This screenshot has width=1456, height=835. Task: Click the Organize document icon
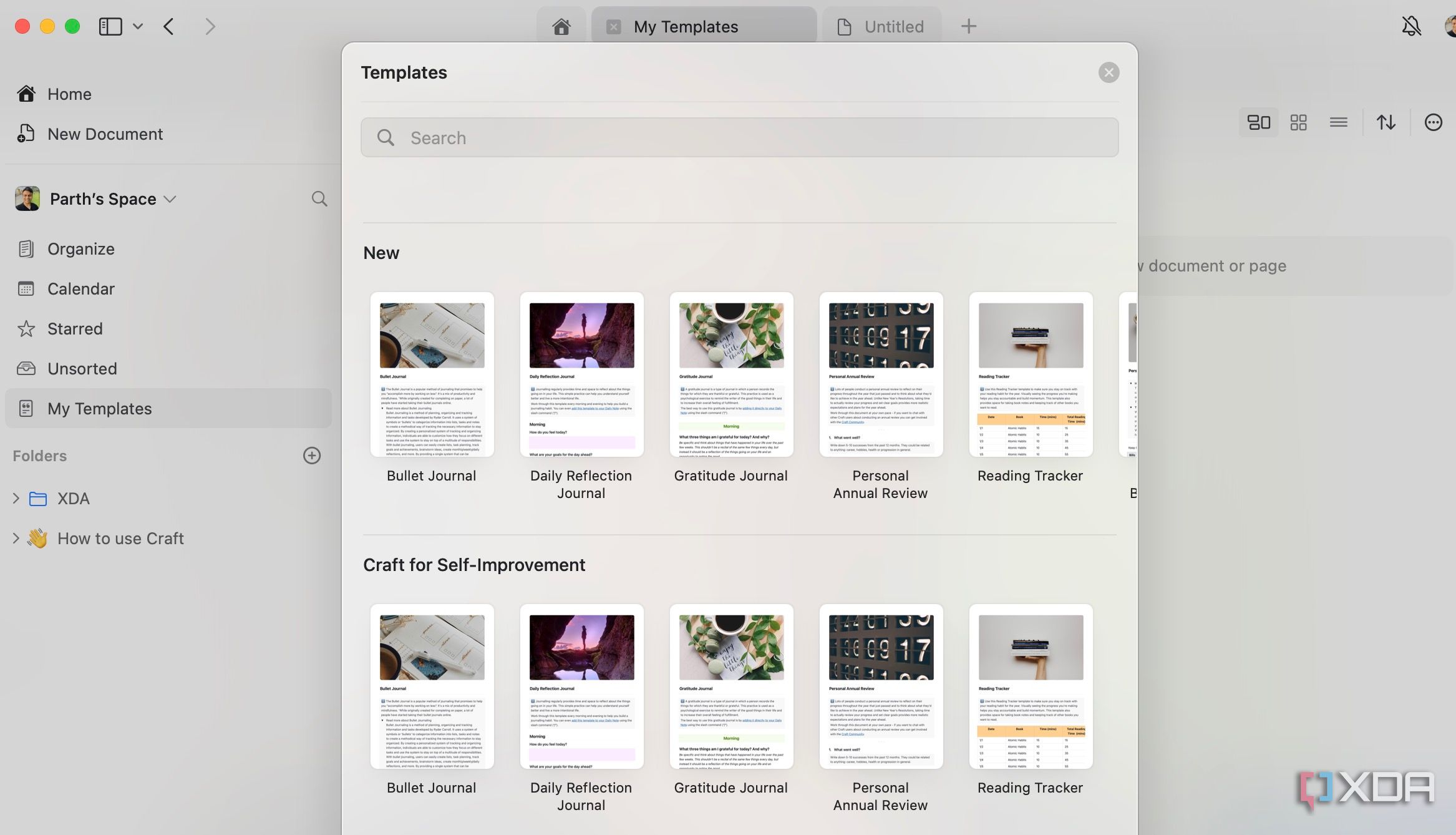26,249
